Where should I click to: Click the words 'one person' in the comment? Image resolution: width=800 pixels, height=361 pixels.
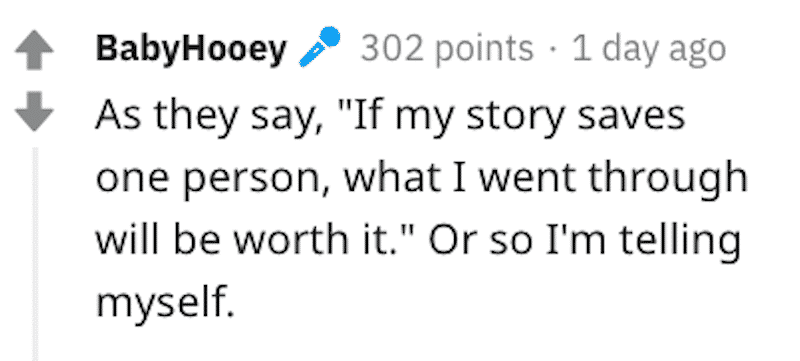[211, 179]
